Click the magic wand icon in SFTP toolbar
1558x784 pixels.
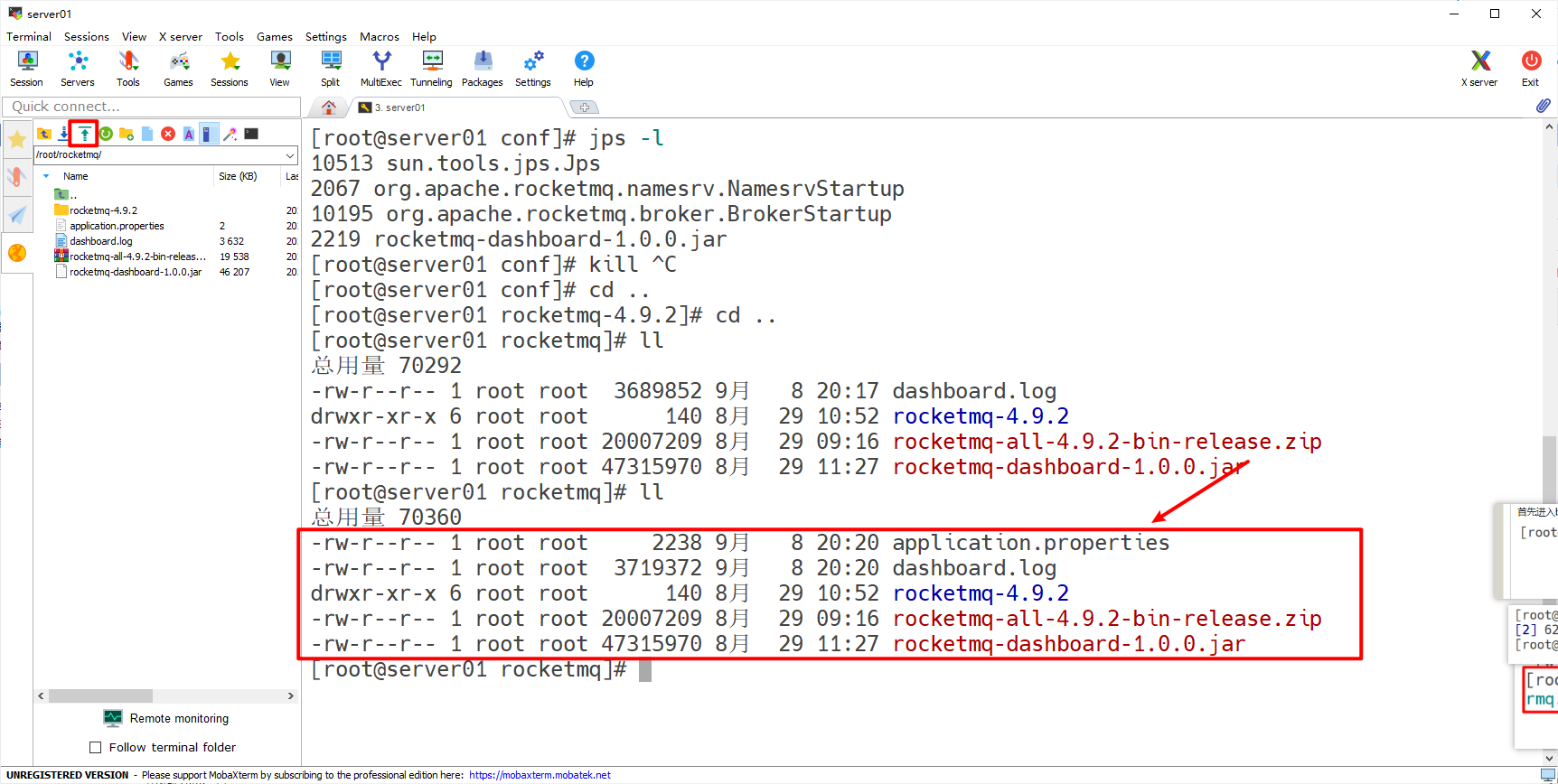coord(230,134)
